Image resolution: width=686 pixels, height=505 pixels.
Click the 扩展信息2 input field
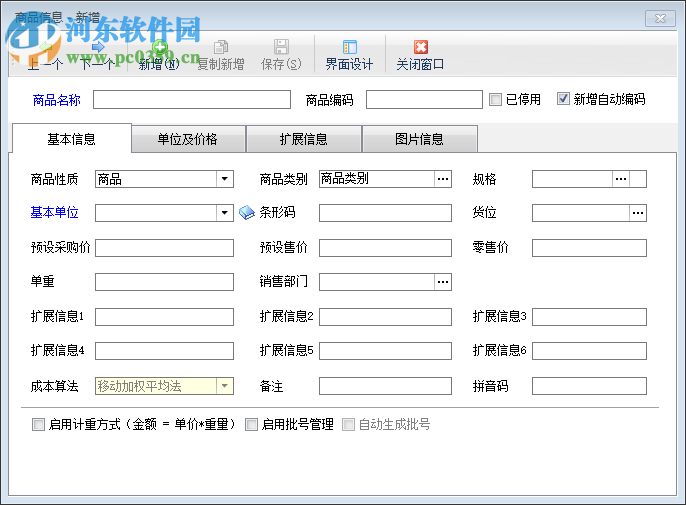(x=385, y=317)
